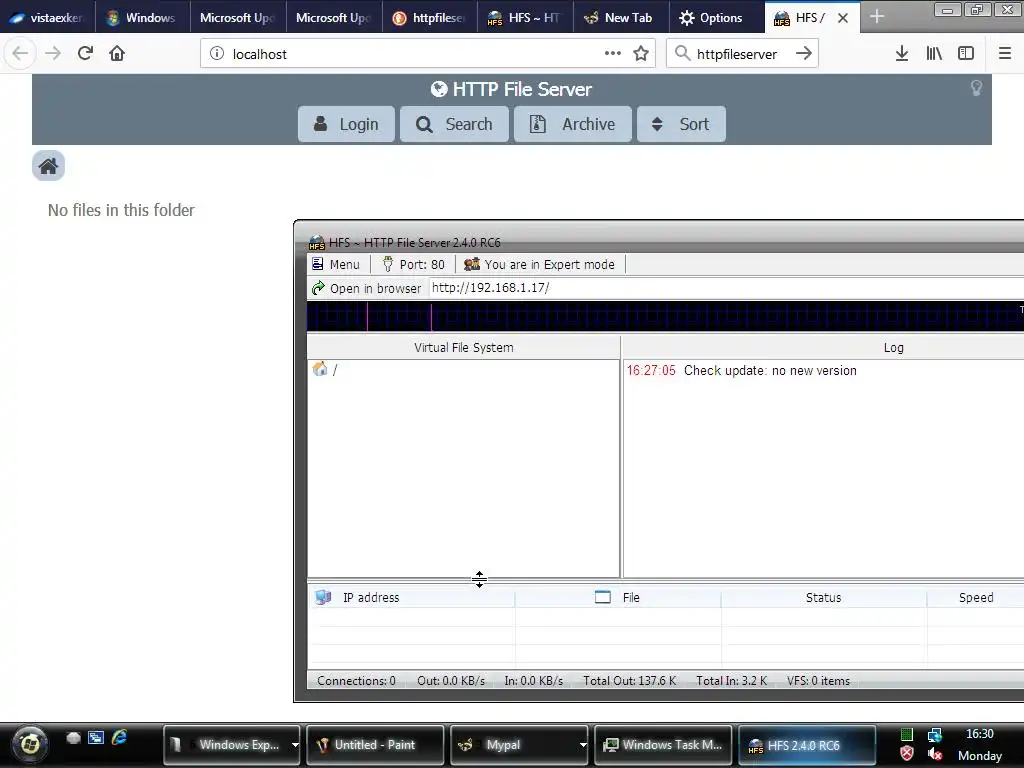The width and height of the screenshot is (1024, 768).
Task: Open Mypal taskbar group dropdown arrow
Action: coord(583,744)
